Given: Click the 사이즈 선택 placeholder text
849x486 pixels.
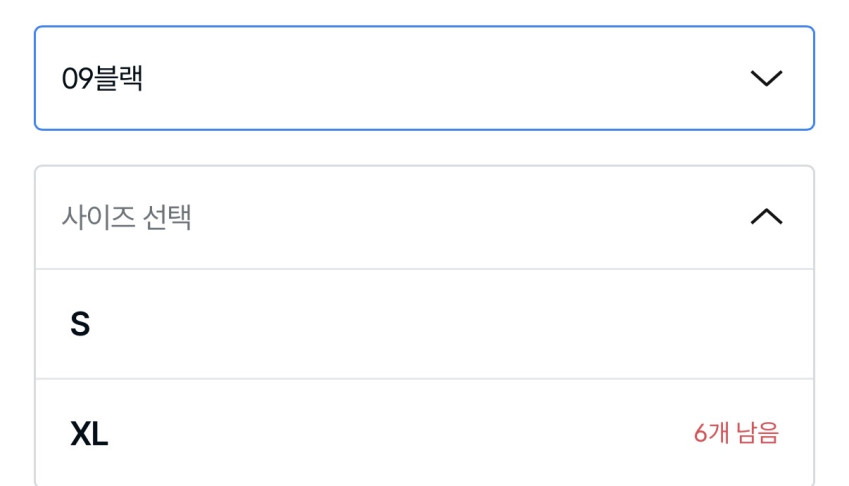Looking at the screenshot, I should pos(126,217).
